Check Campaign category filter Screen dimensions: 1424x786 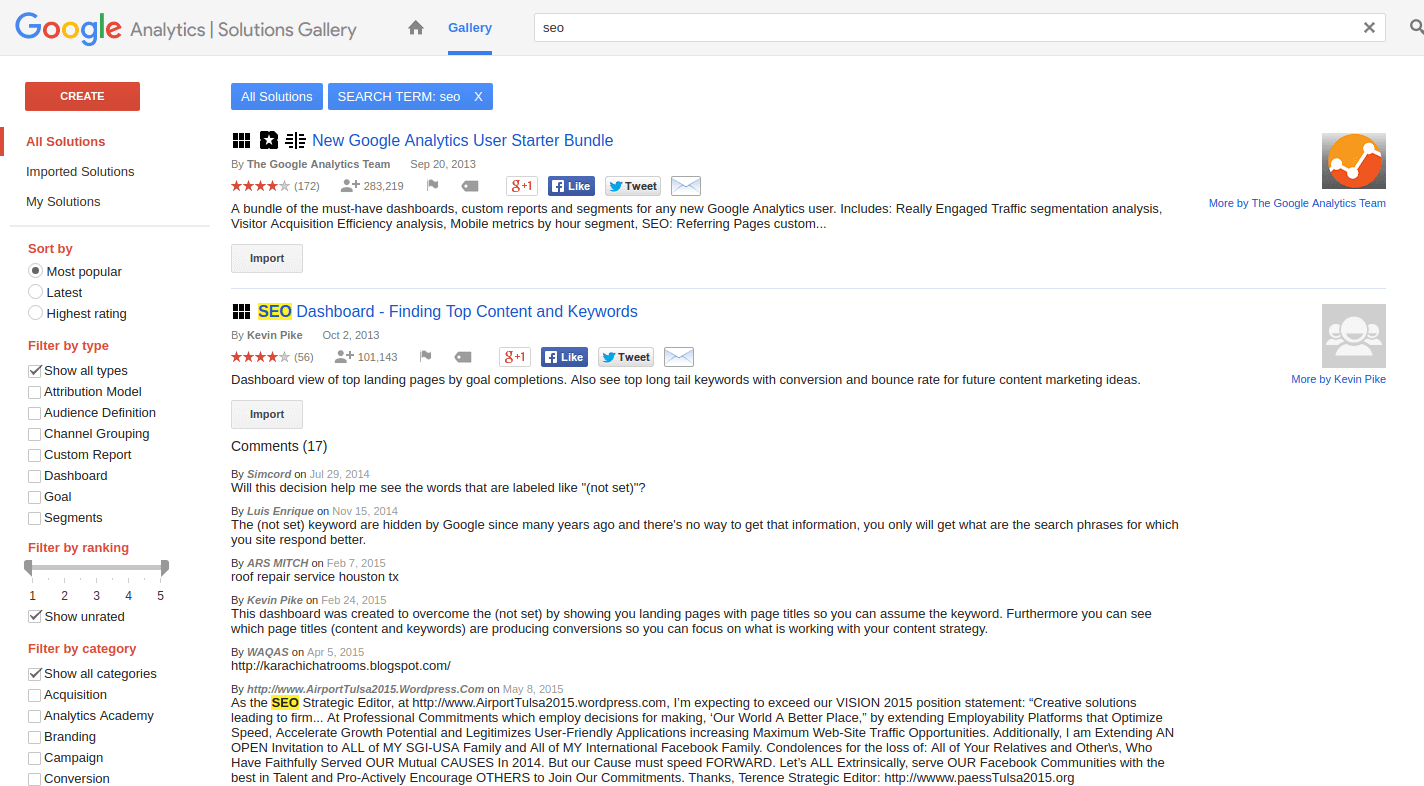tap(35, 758)
